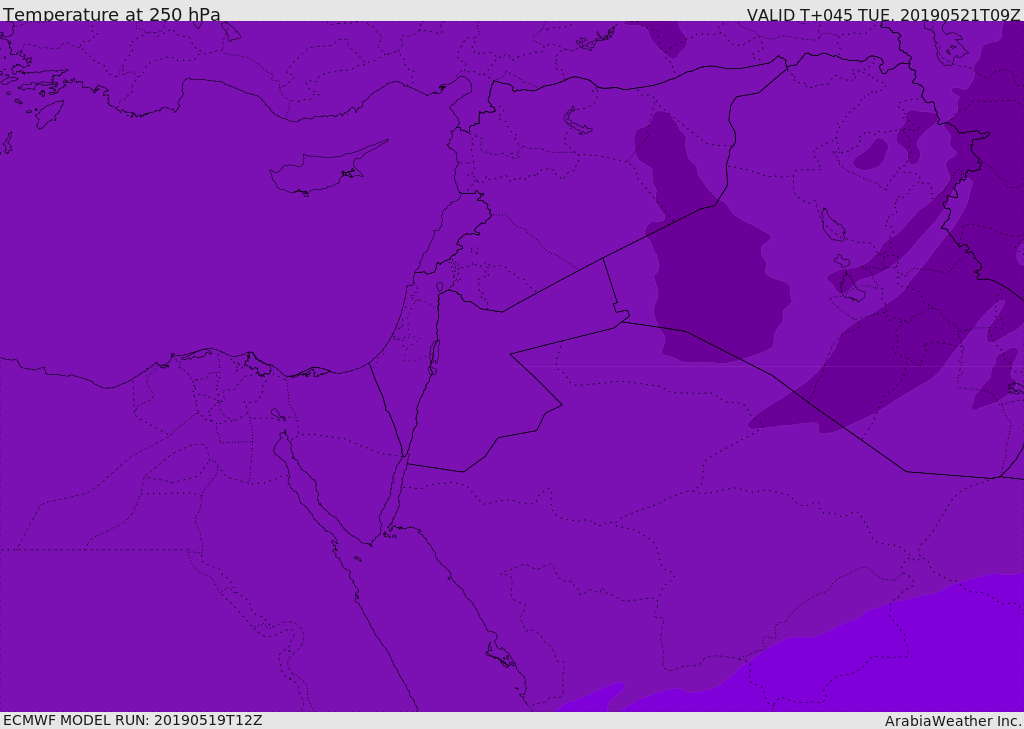Image resolution: width=1024 pixels, height=729 pixels.
Task: Click the 'VALID T+045 TUE. 20190521T09Z' timestamp
Action: pos(884,14)
